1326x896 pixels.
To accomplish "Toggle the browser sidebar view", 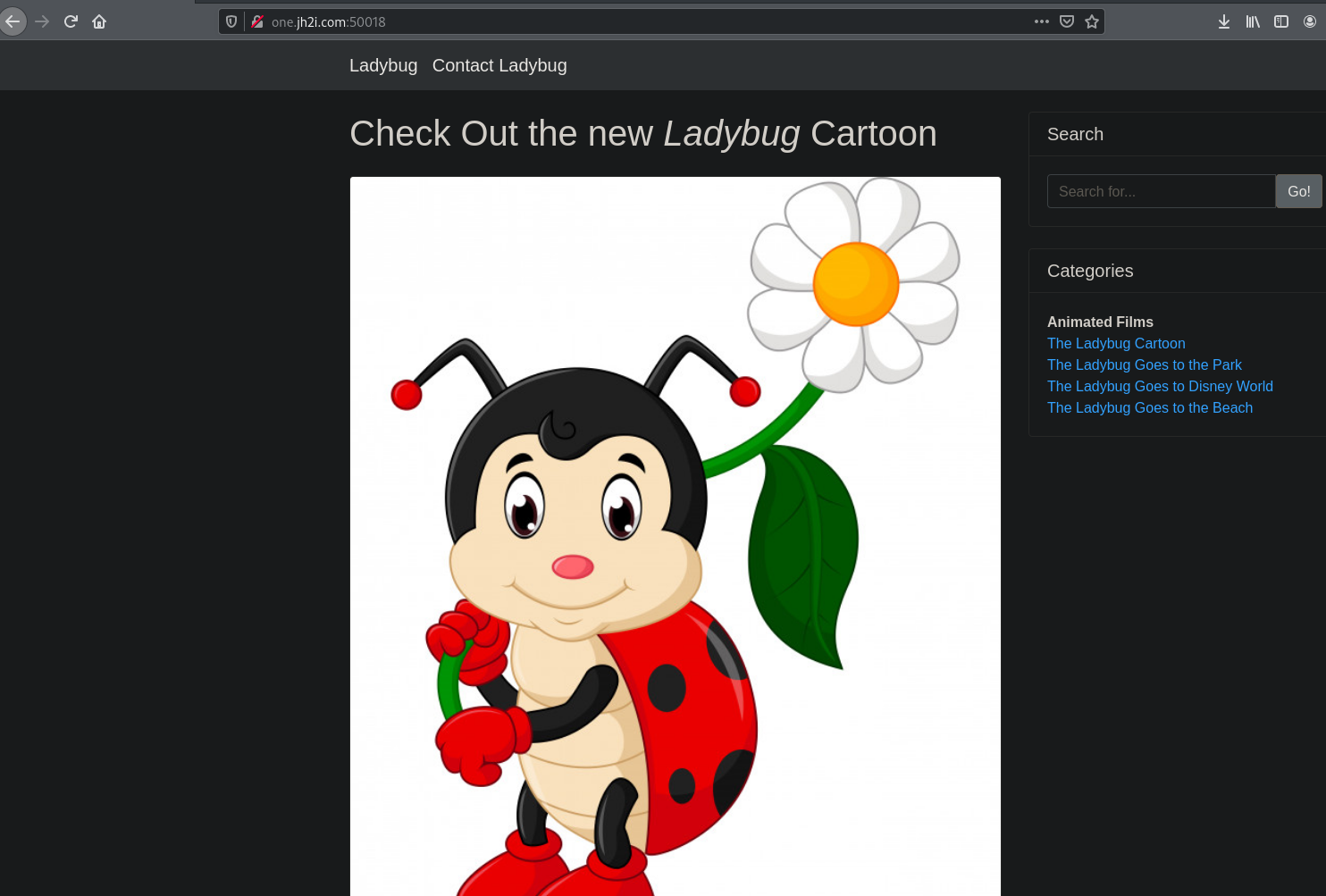I will click(1280, 21).
